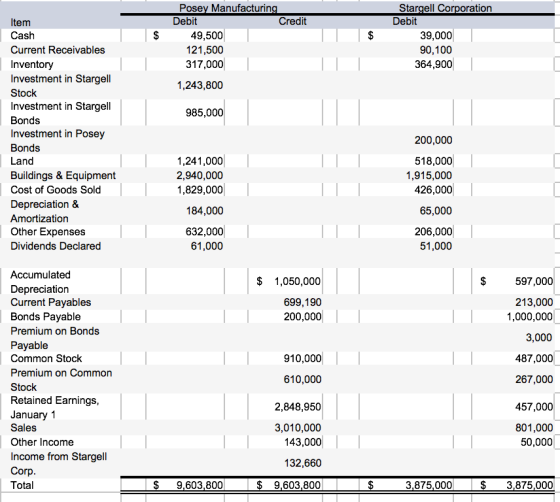
Task: Select Income from Stargell value 132,660
Action: coord(303,463)
